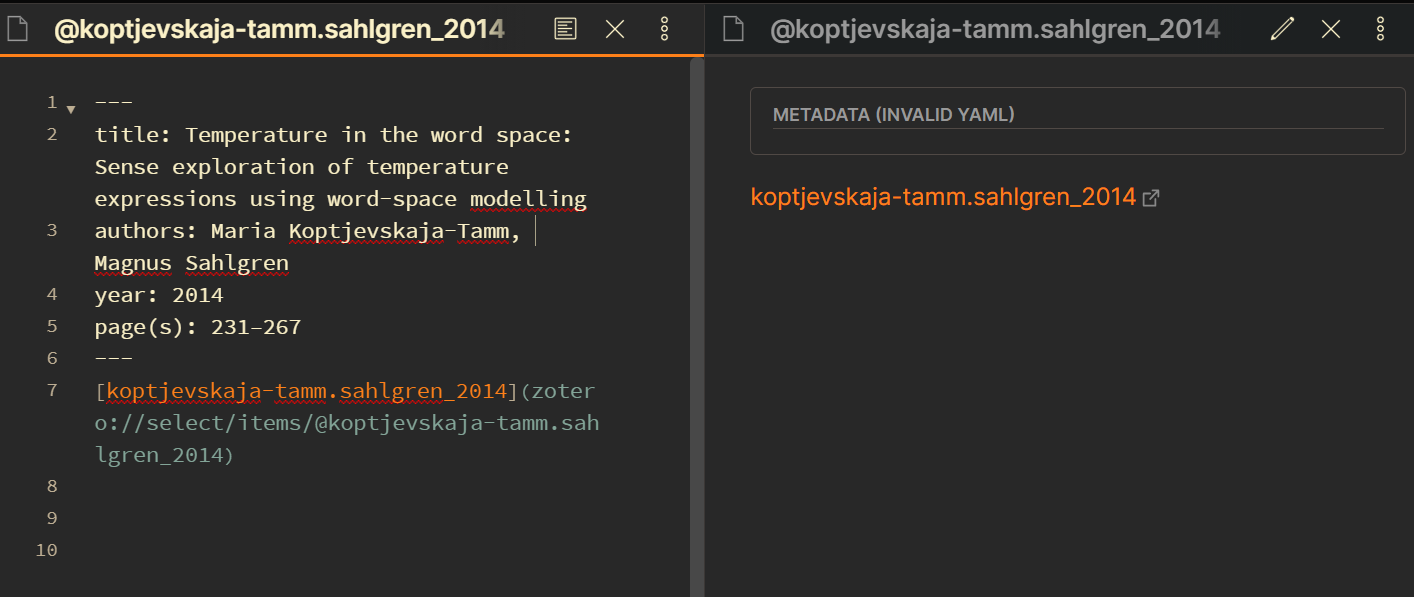Close the left editor pane

point(615,29)
